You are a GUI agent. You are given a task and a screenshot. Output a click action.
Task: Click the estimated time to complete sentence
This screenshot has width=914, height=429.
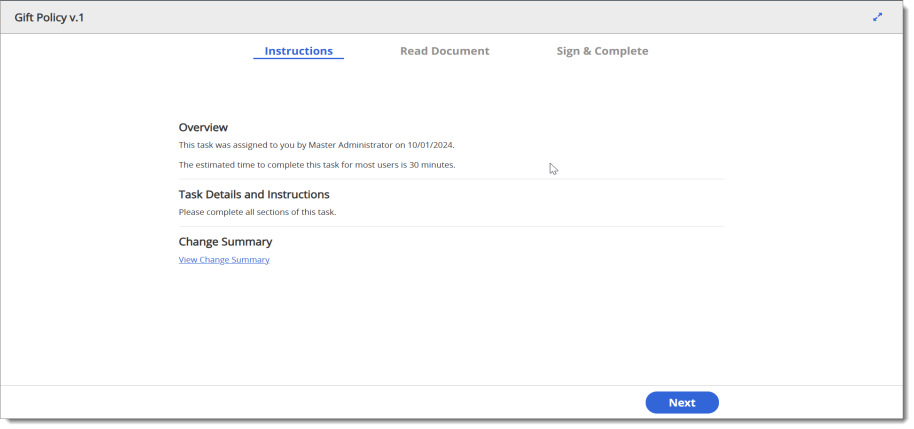coord(317,165)
